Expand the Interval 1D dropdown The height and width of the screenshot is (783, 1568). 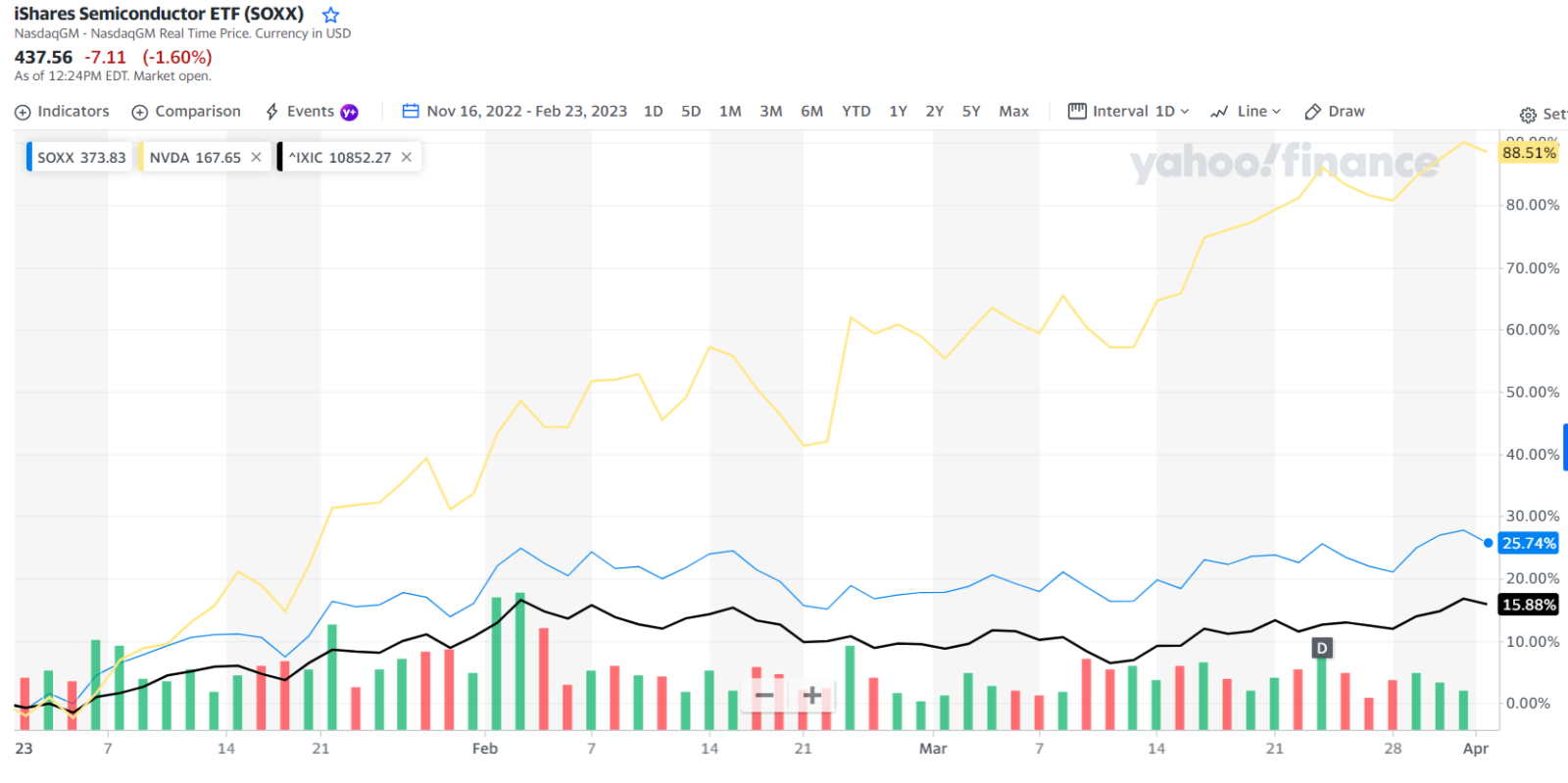click(1128, 112)
